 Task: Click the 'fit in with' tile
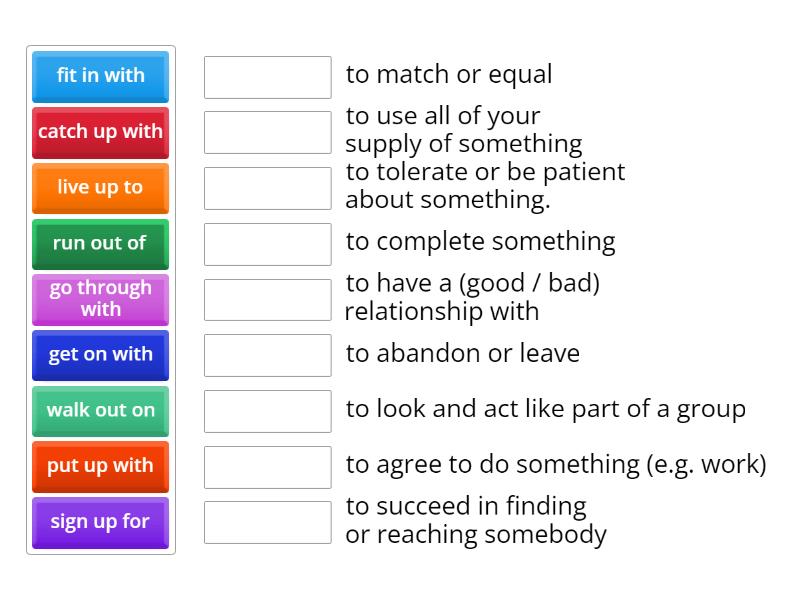point(100,76)
